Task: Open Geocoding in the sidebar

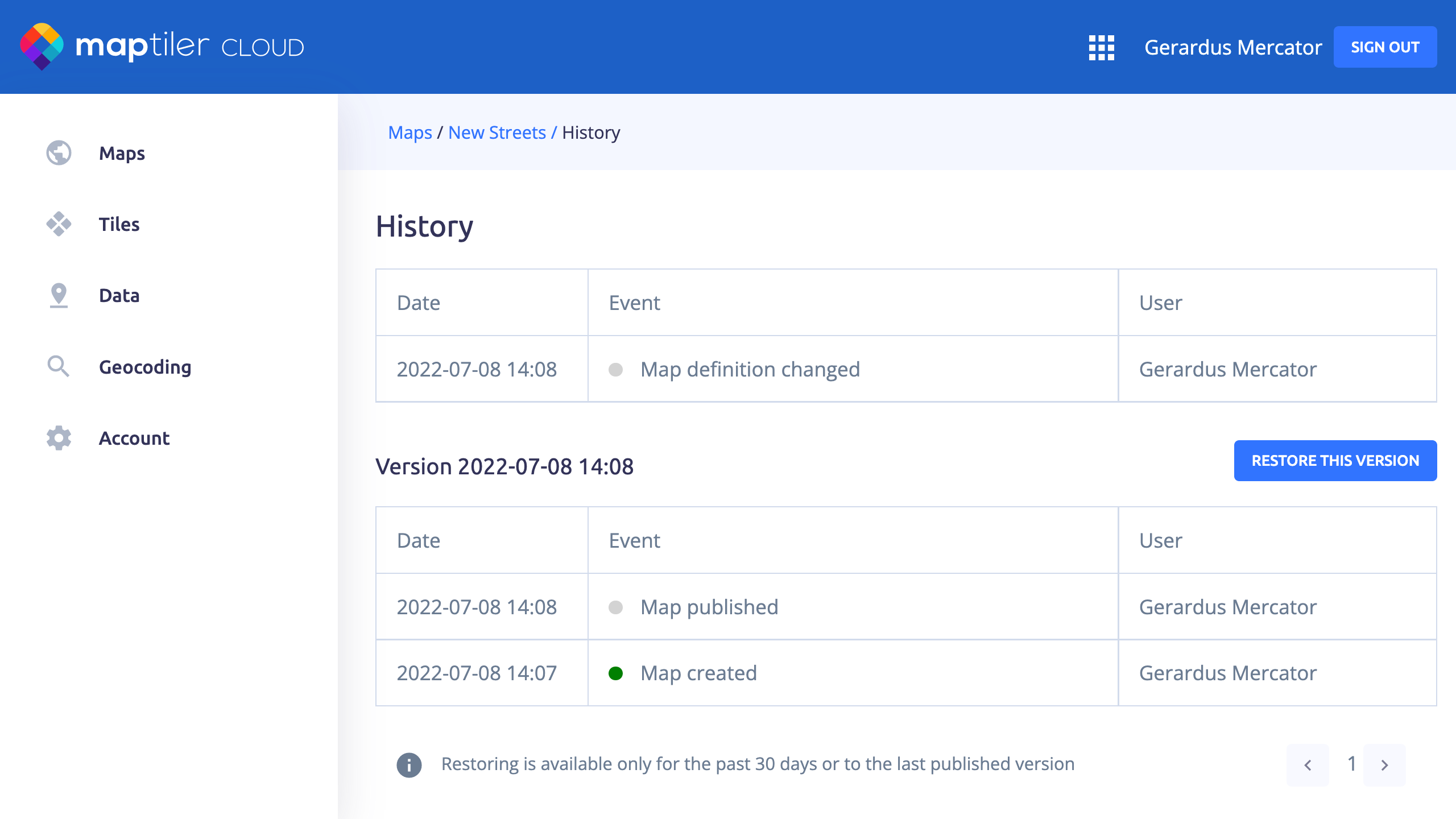Action: point(145,367)
